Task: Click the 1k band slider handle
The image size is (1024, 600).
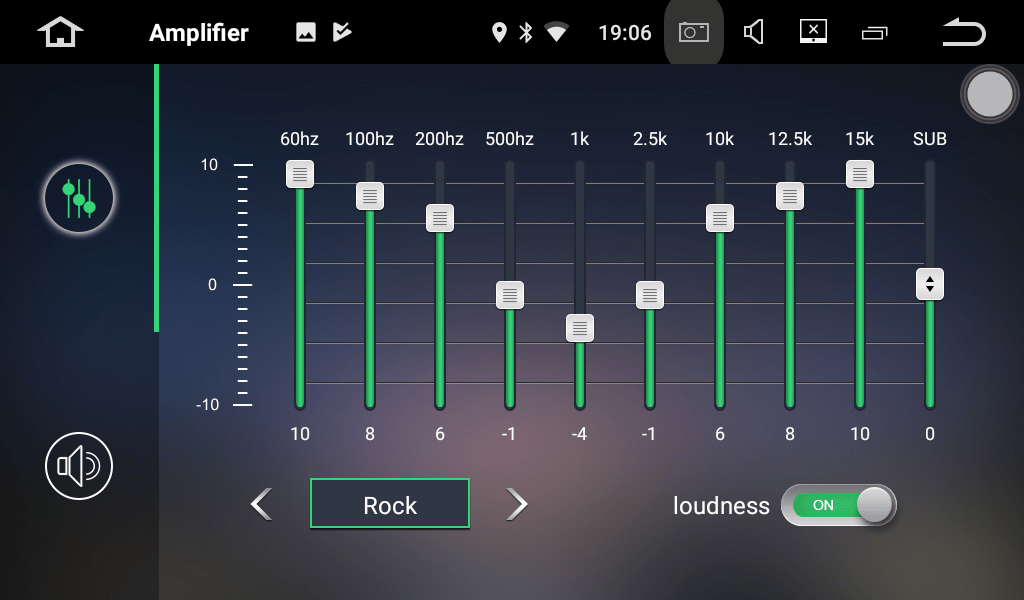Action: point(580,328)
